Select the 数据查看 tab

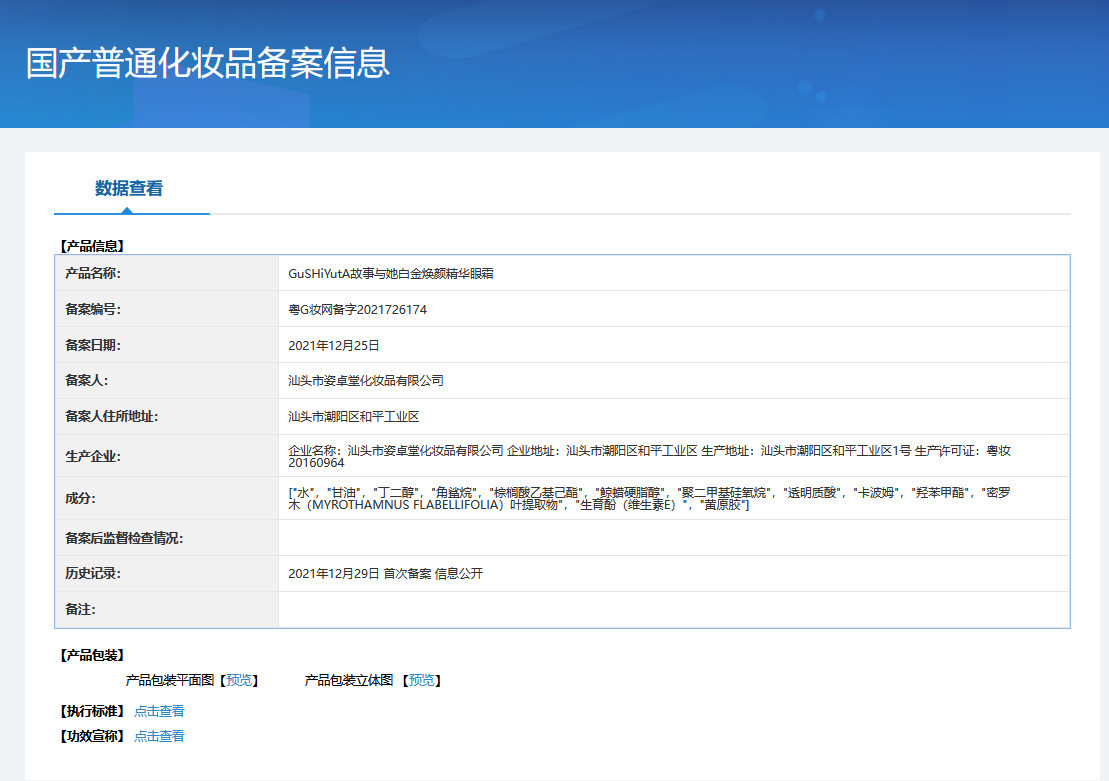(129, 188)
